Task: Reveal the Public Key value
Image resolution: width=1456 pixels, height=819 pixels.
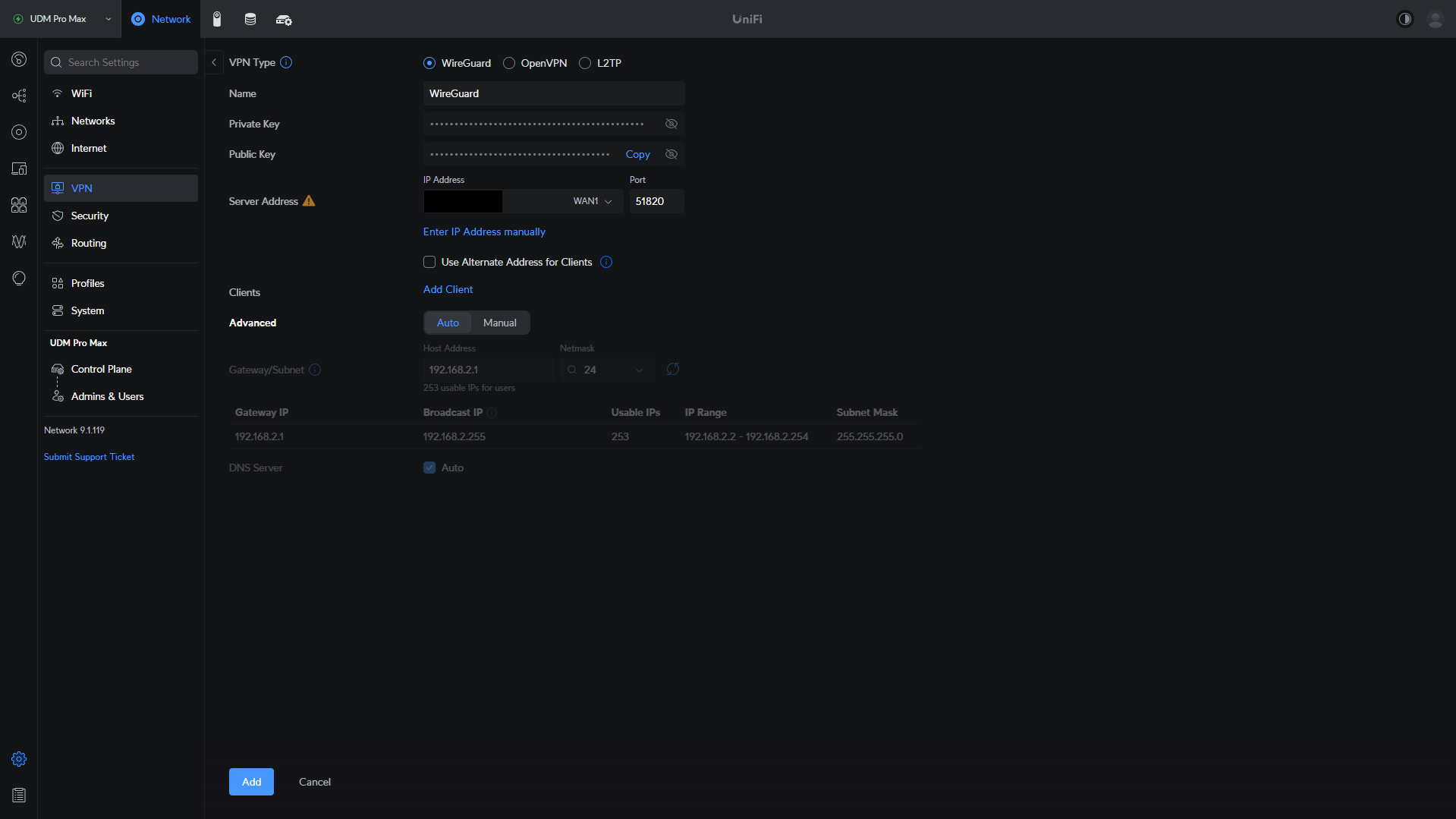Action: 671,154
